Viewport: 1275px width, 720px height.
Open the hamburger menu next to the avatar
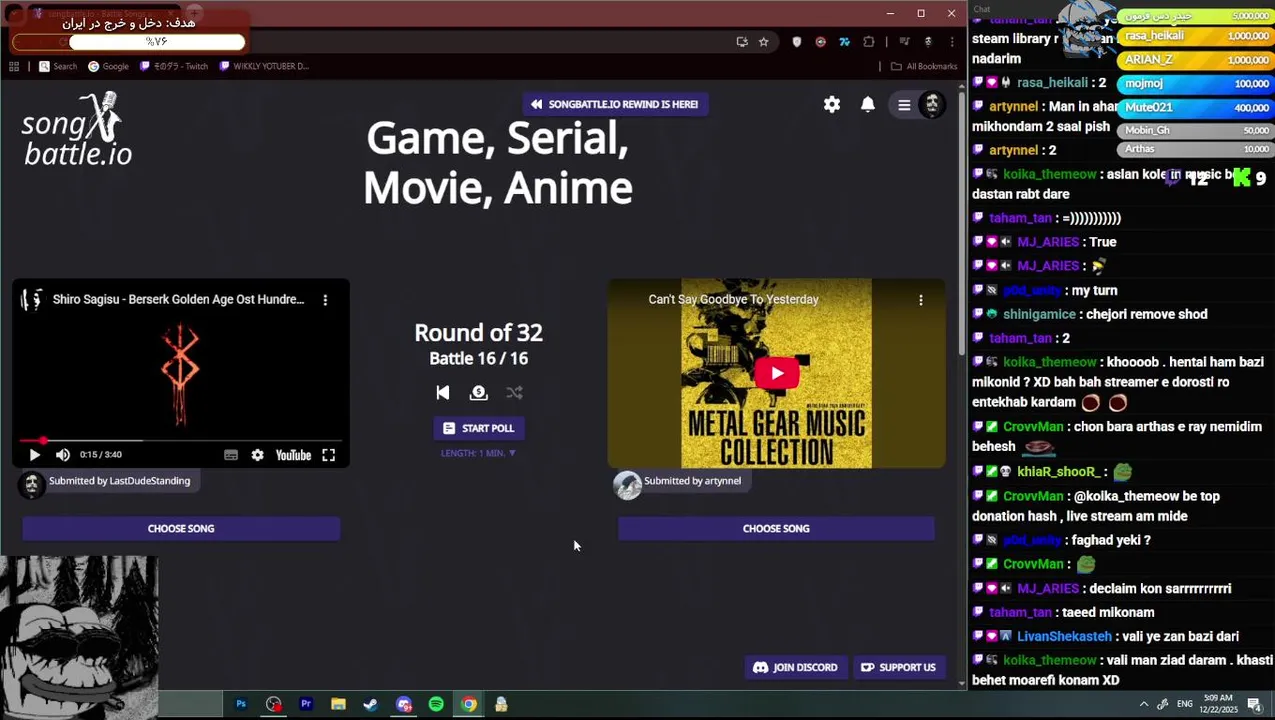pos(904,104)
